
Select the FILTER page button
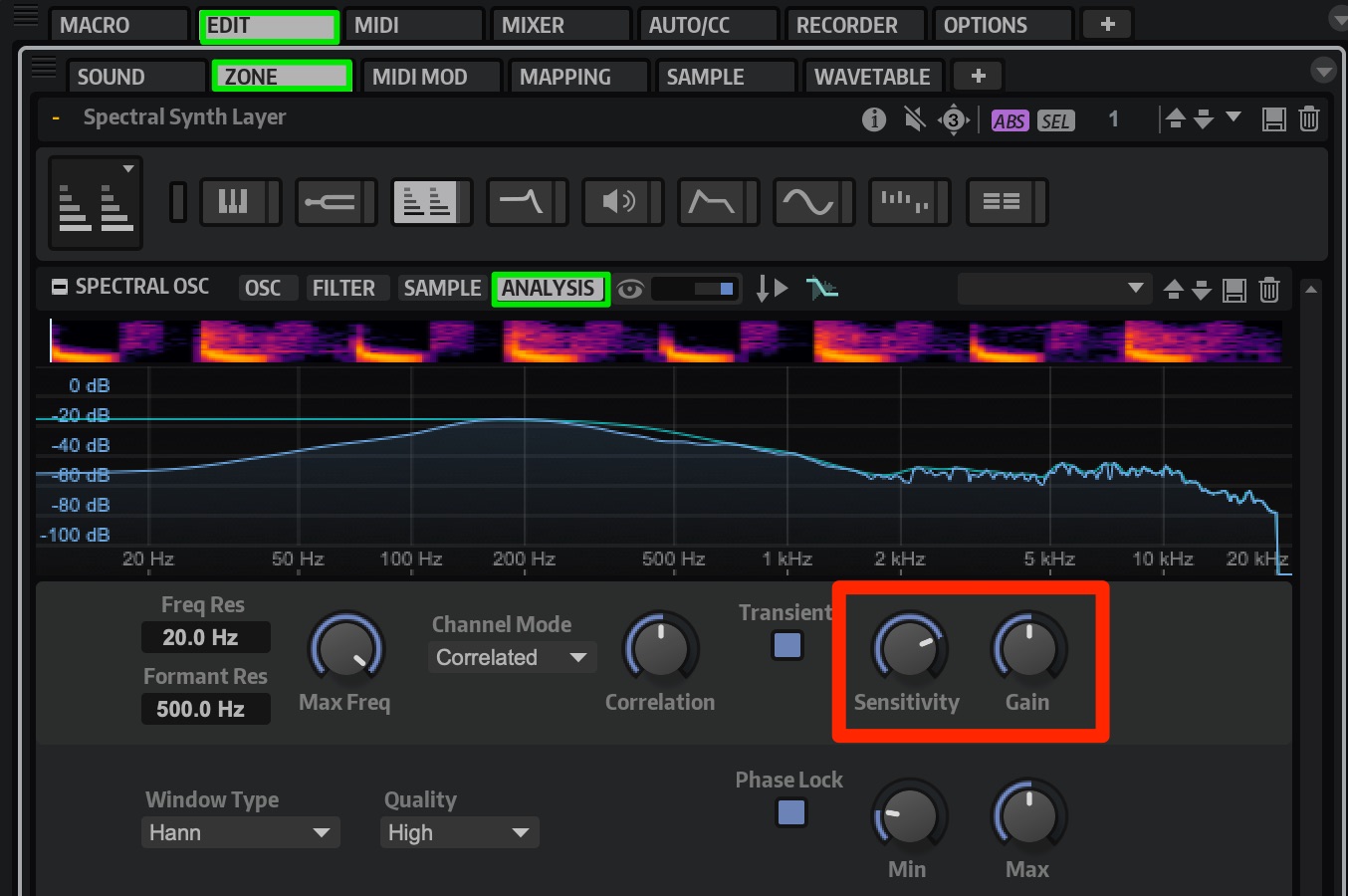point(343,288)
